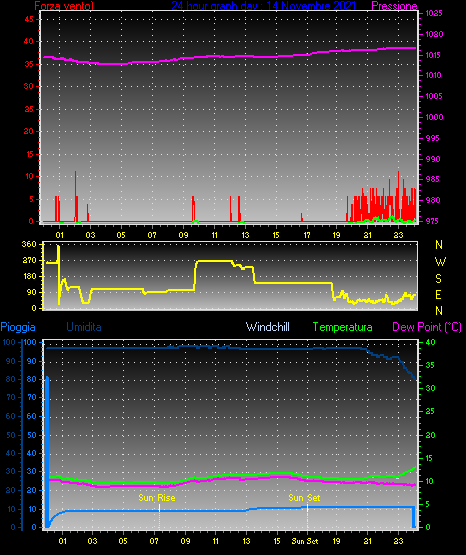466x555 pixels.
Task: Click the Temperatura legend label
Action: click(x=343, y=327)
